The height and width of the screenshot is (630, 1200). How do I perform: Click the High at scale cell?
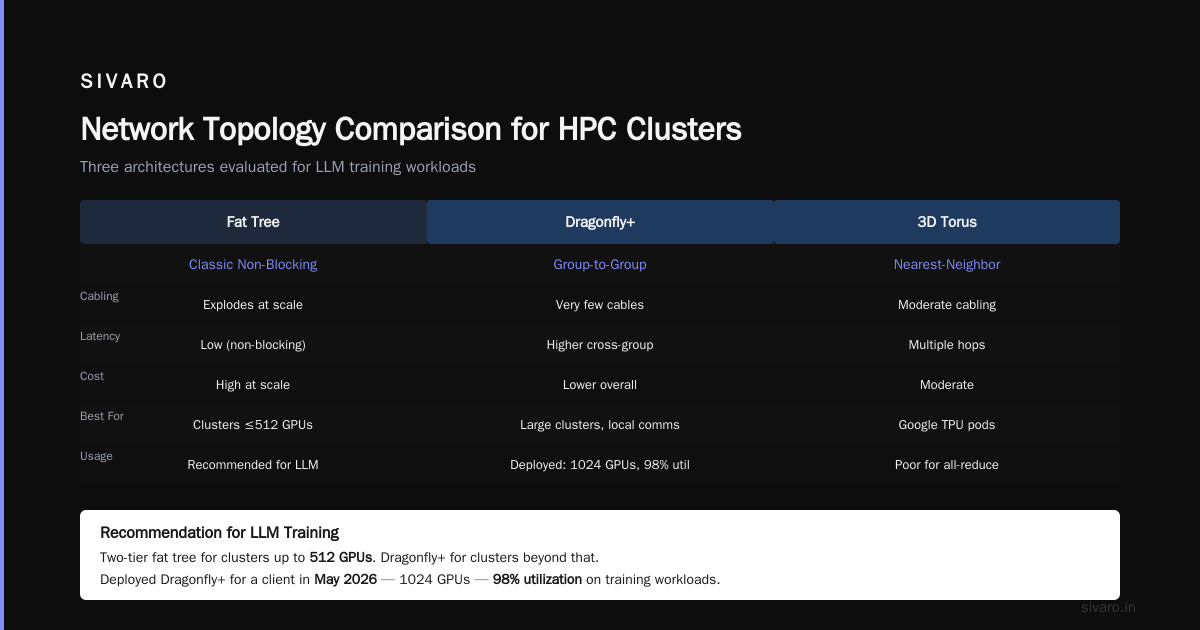point(253,385)
